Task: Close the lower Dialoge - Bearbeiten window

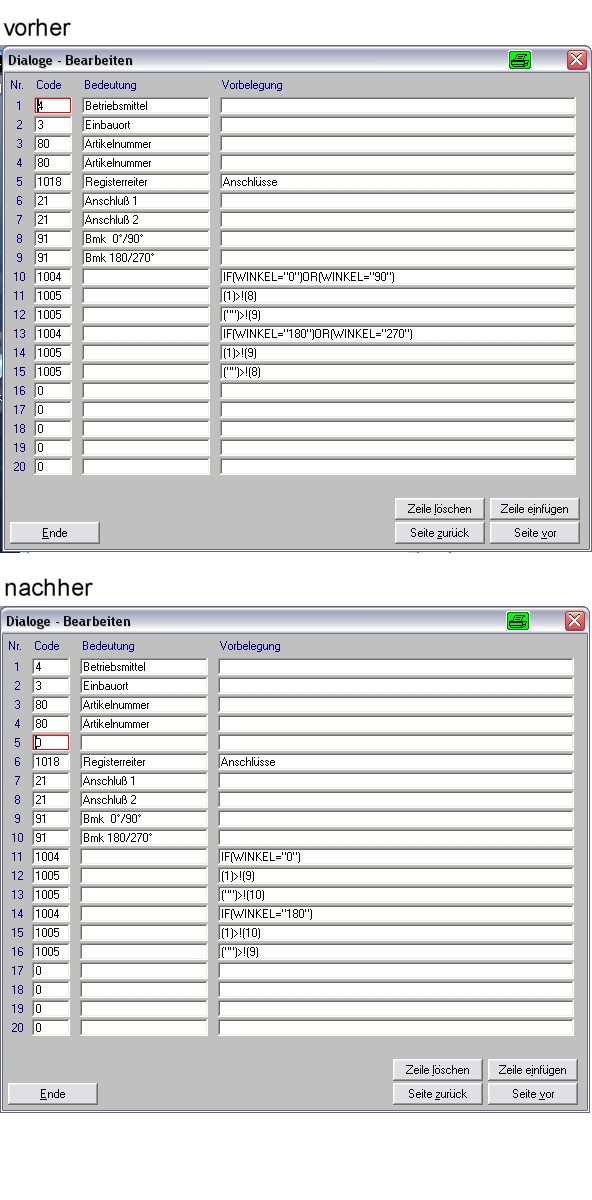Action: click(575, 621)
